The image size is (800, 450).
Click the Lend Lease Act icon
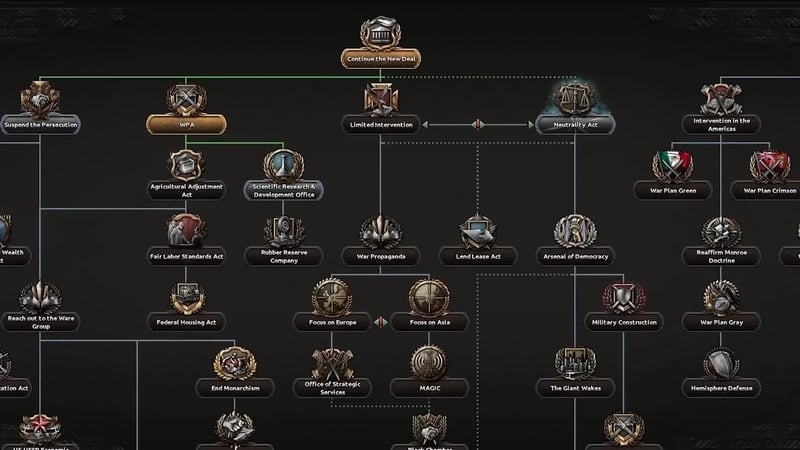478,231
